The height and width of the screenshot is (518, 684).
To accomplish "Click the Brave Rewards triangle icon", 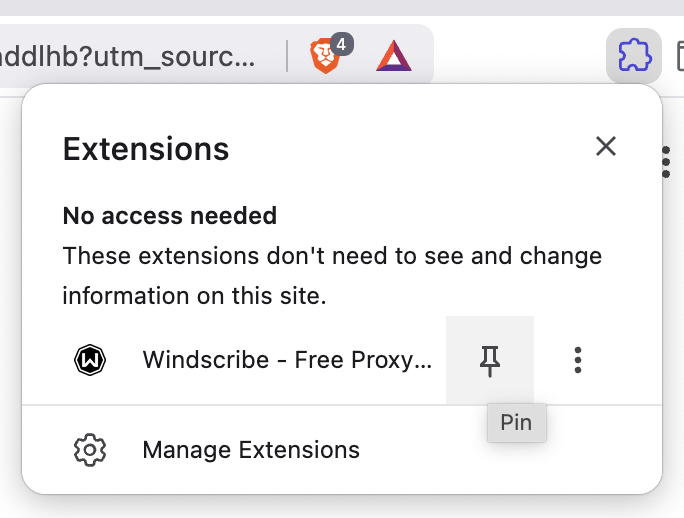I will [x=393, y=56].
